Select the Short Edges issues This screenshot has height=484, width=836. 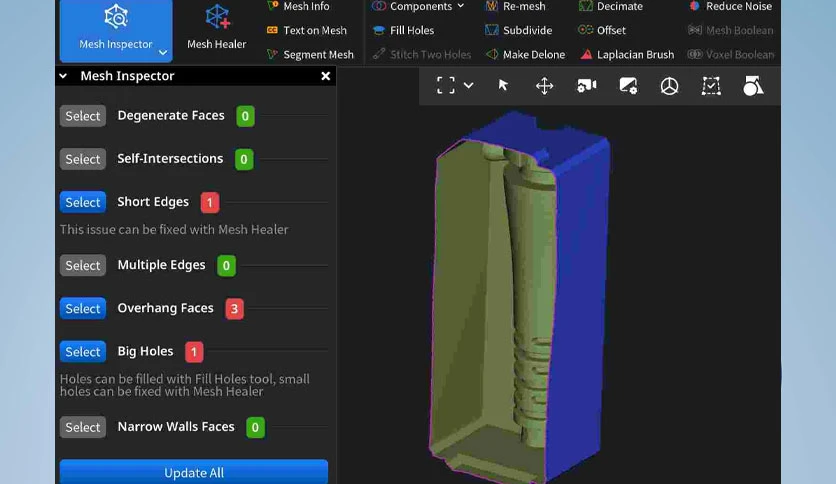click(x=83, y=203)
